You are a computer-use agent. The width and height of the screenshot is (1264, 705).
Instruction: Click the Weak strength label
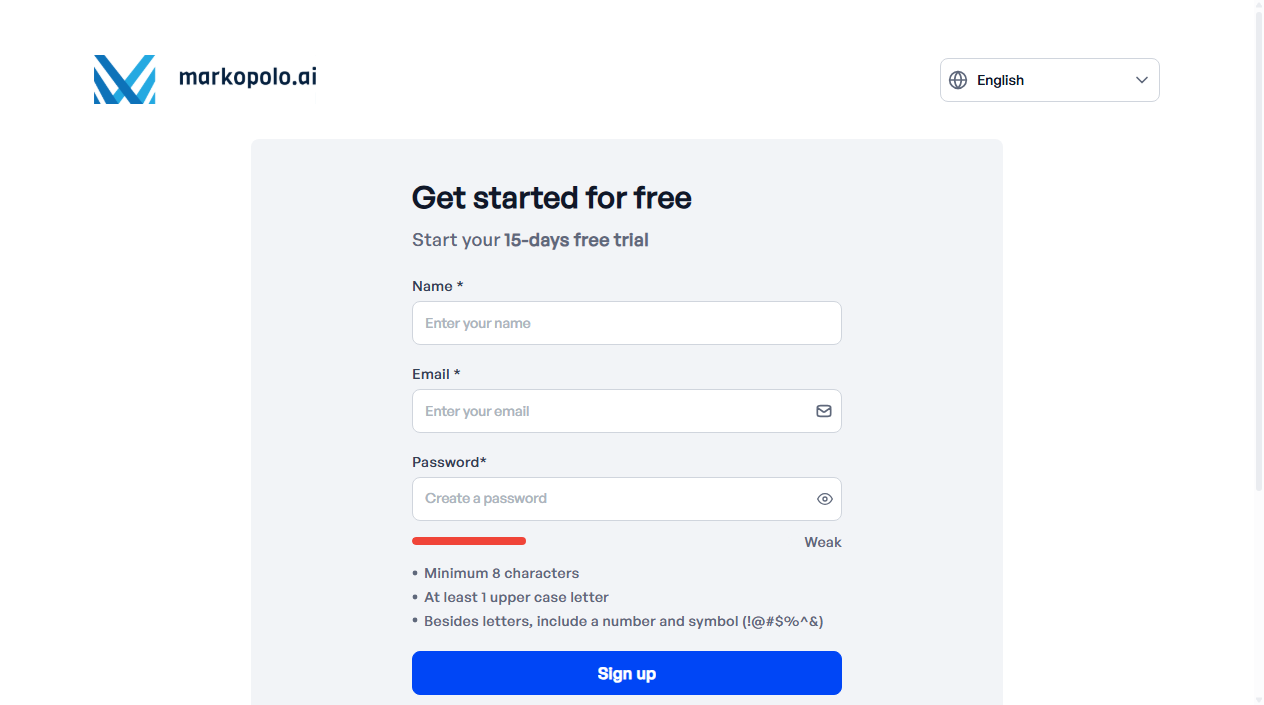[x=823, y=542]
